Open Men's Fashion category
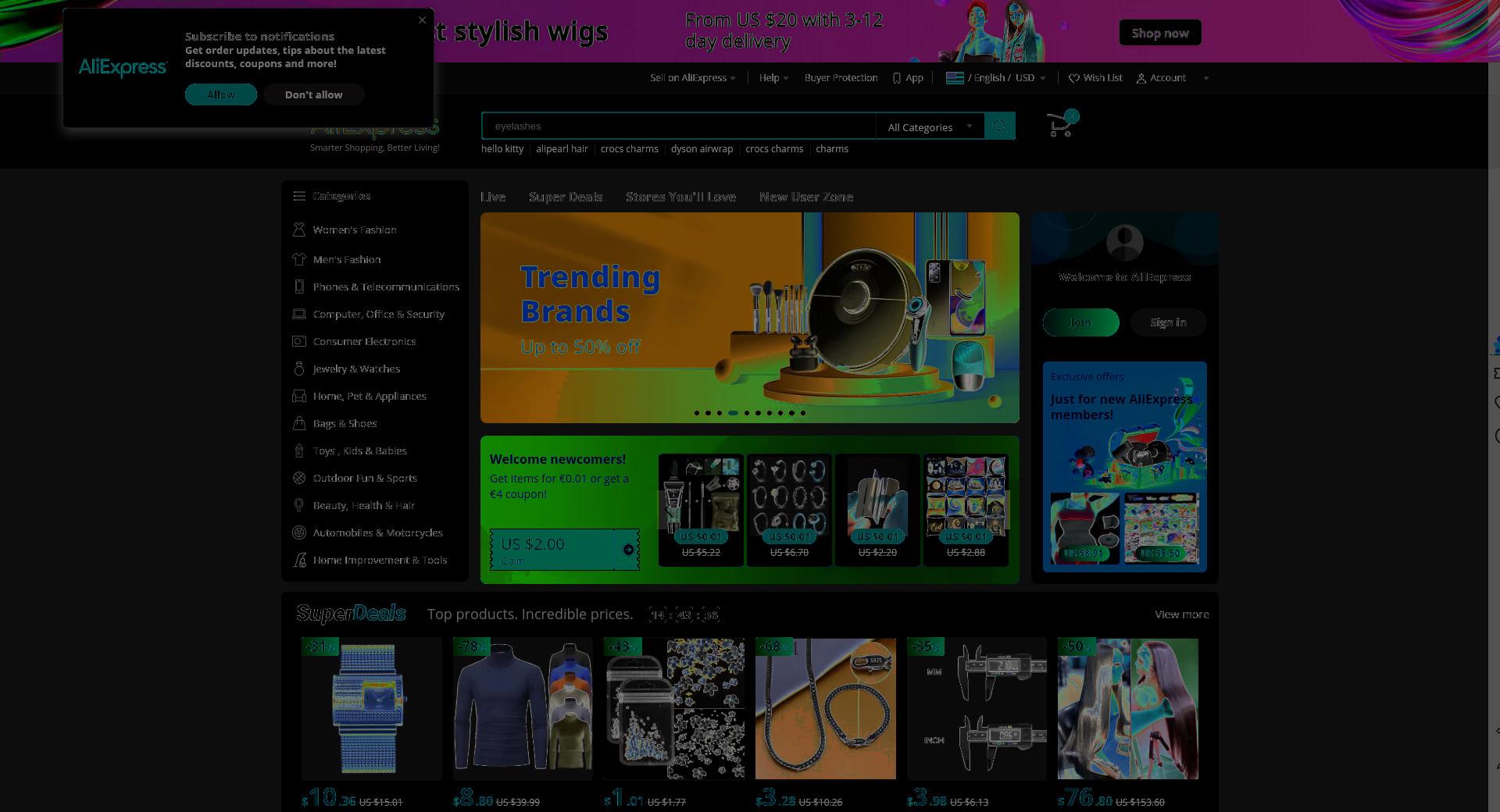1500x812 pixels. click(347, 259)
